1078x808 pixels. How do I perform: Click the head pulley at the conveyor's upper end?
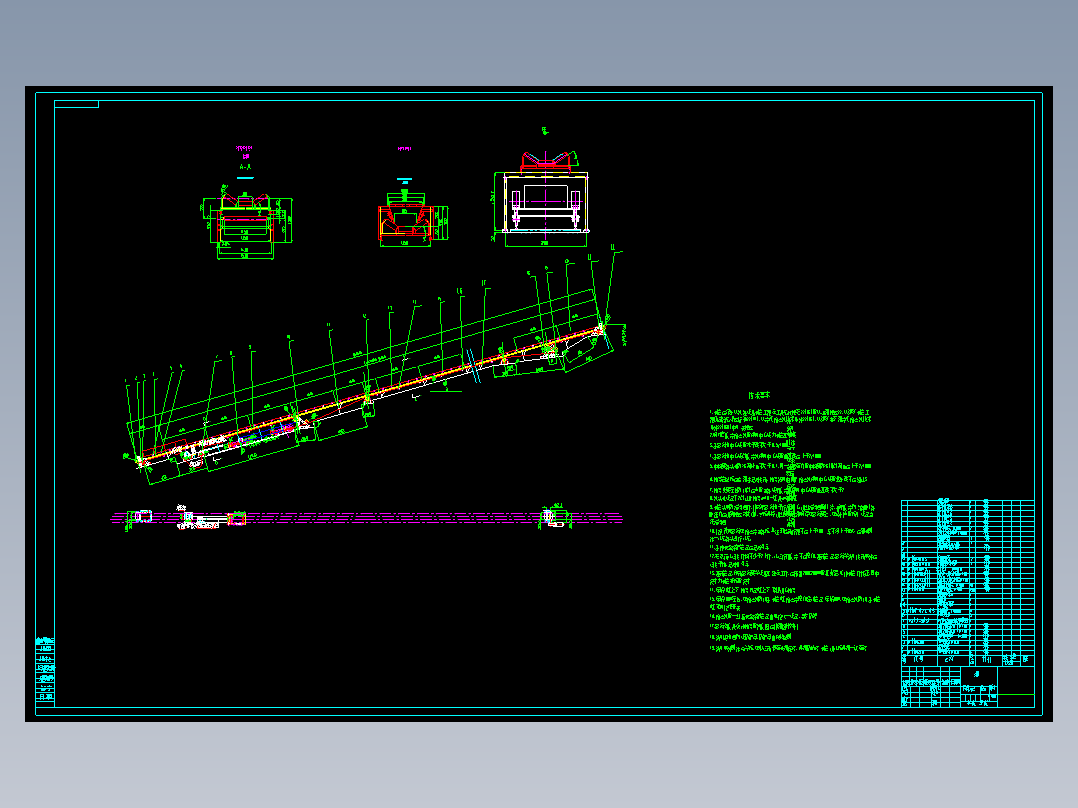600,328
